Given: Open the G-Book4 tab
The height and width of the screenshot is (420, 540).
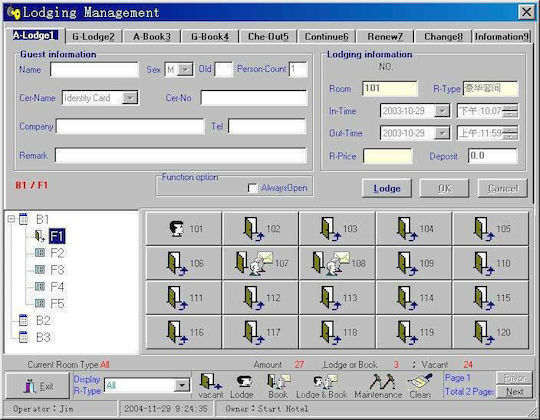Looking at the screenshot, I should [210, 37].
